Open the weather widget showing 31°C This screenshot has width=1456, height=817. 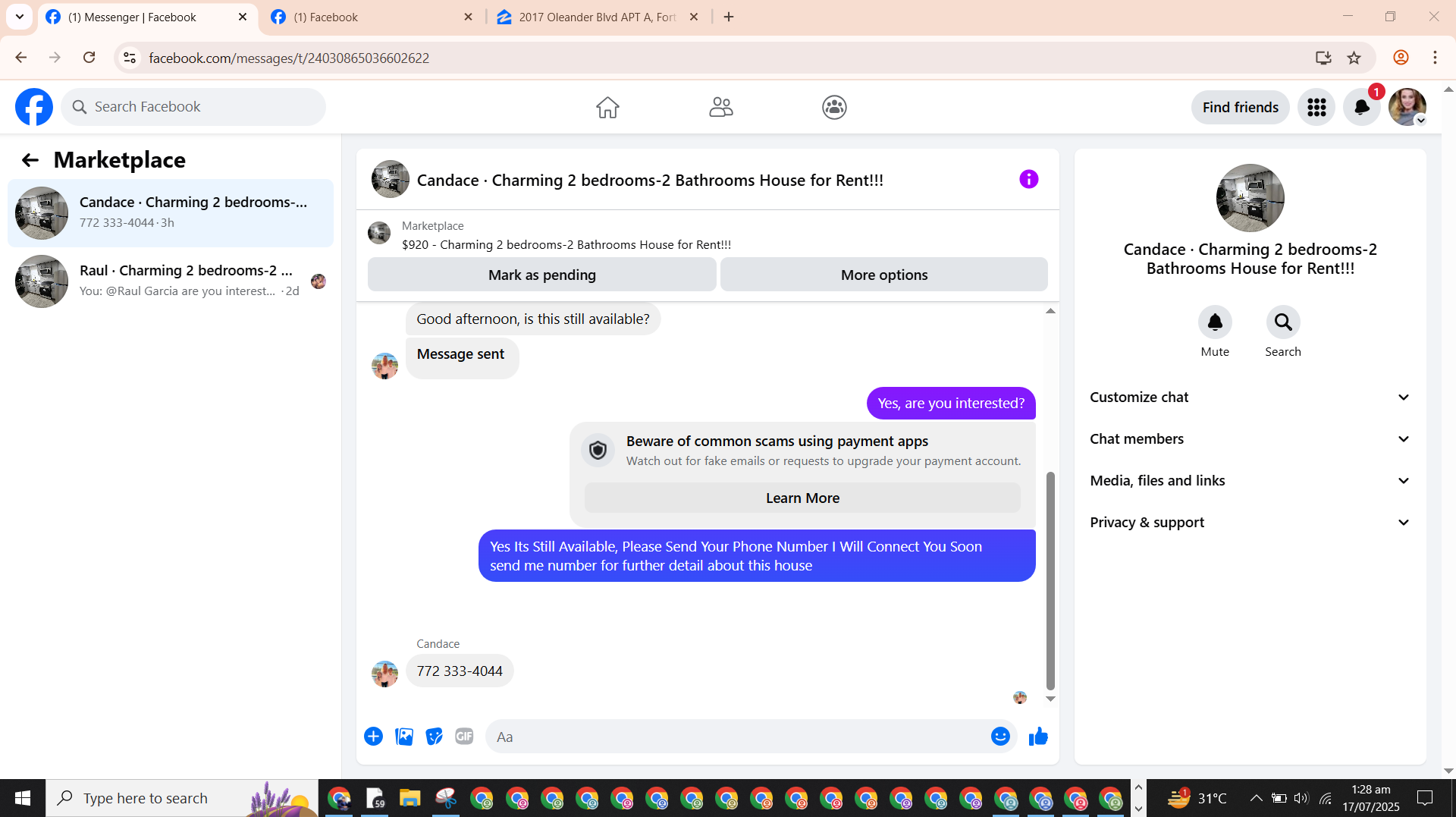pos(1197,798)
